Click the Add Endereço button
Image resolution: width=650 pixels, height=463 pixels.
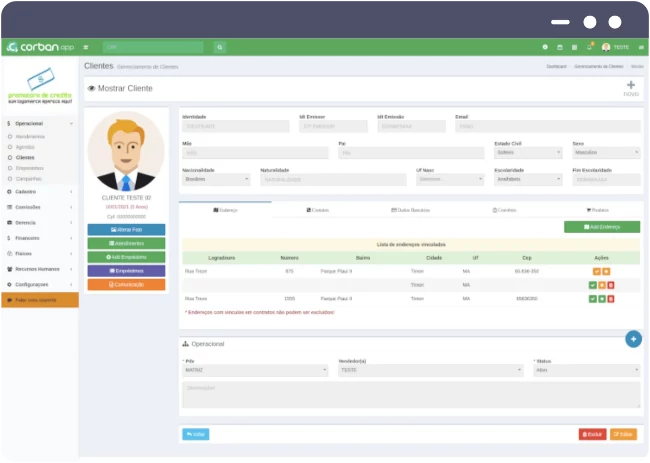pos(602,227)
